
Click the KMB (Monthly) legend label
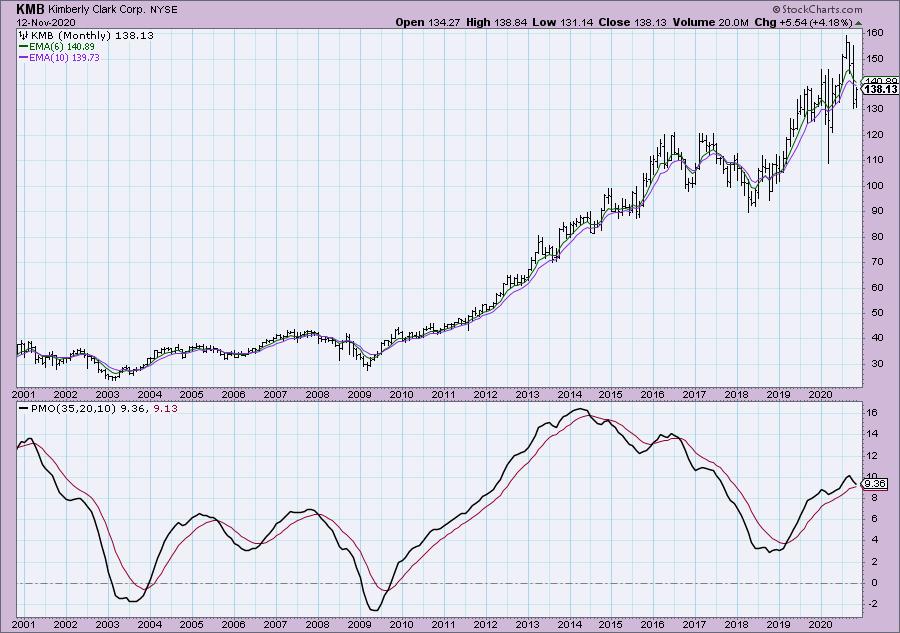[72, 35]
